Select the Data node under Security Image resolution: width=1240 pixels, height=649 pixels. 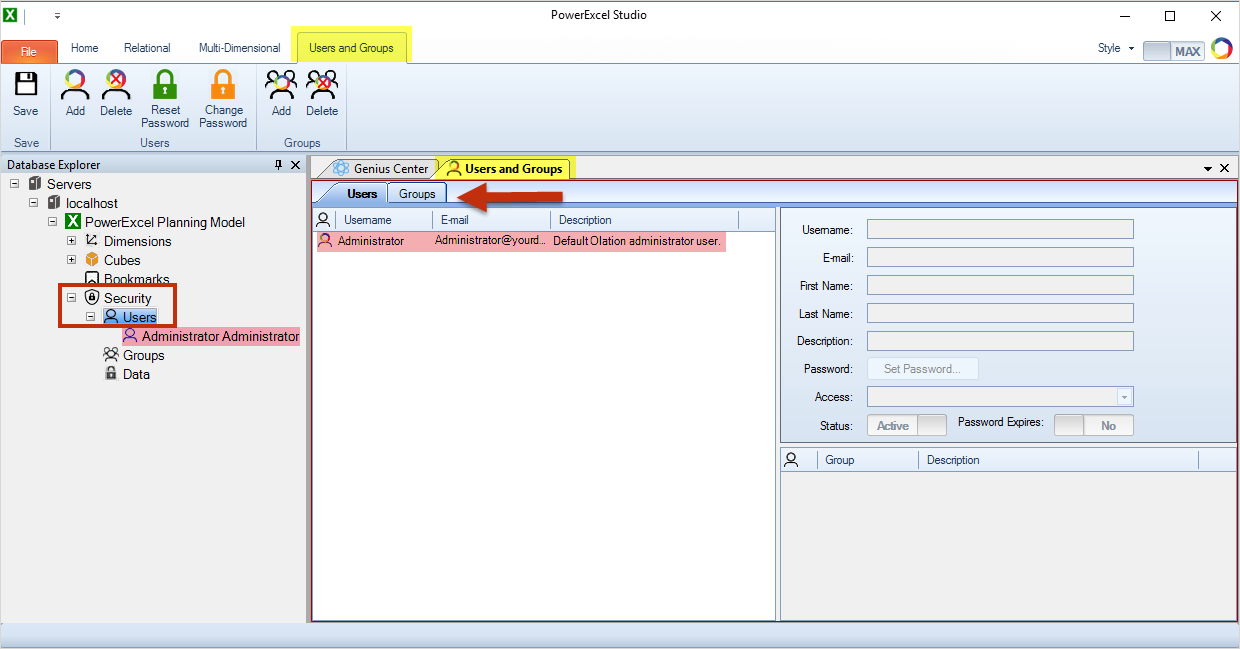136,374
